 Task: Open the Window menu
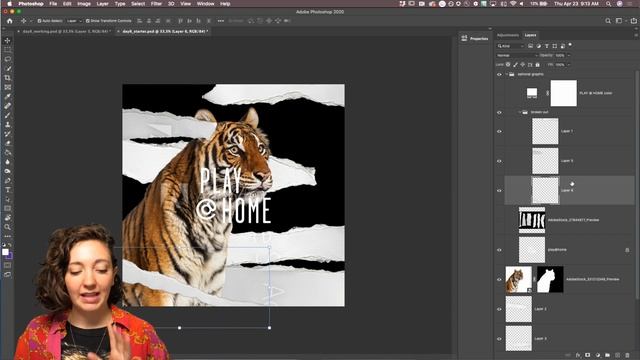coord(205,4)
